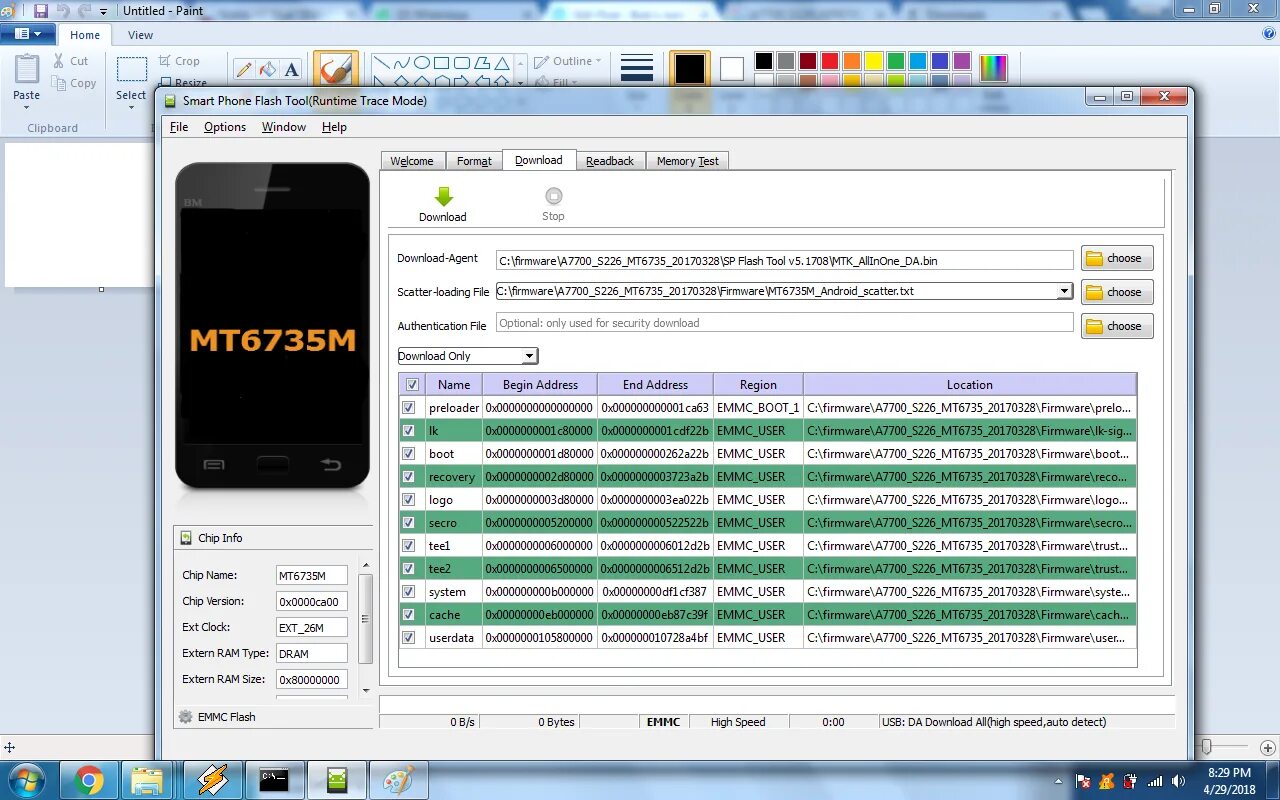Uncheck the preloader partition checkbox

pyautogui.click(x=408, y=408)
